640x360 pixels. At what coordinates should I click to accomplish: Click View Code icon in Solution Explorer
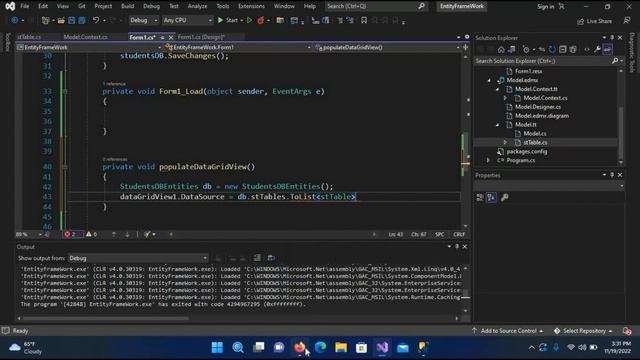pos(587,49)
